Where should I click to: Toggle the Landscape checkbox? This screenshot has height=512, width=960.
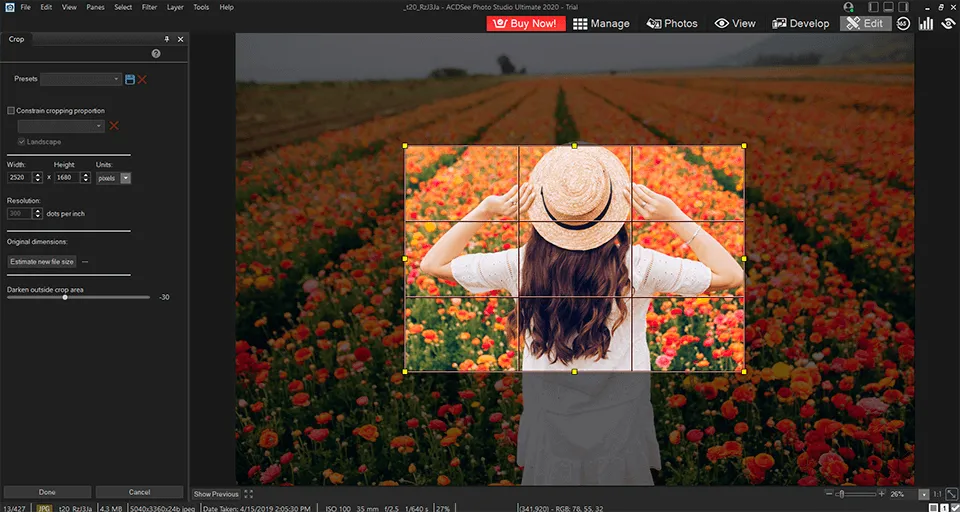click(x=23, y=142)
